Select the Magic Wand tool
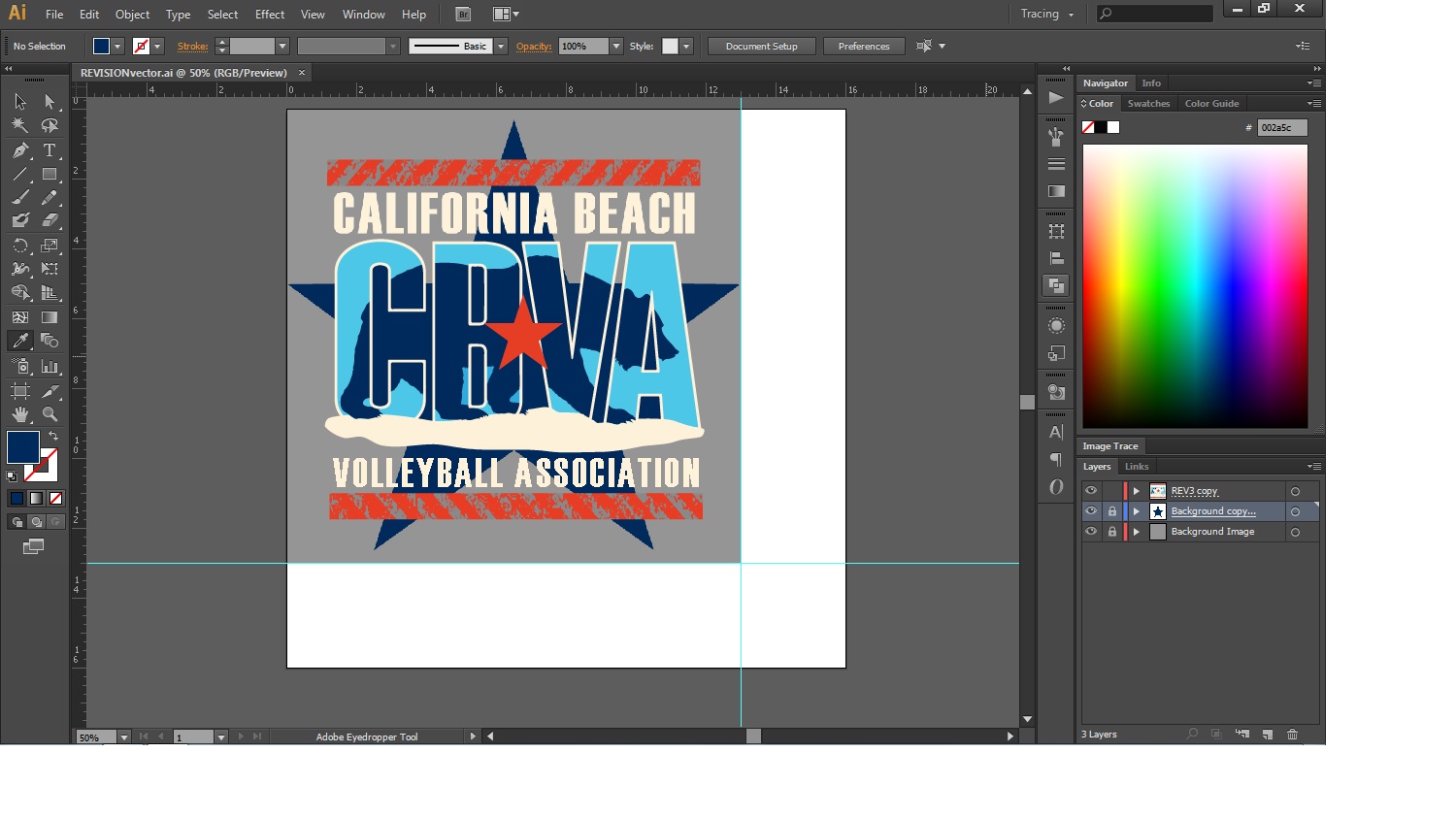The image size is (1456, 818). [20, 125]
